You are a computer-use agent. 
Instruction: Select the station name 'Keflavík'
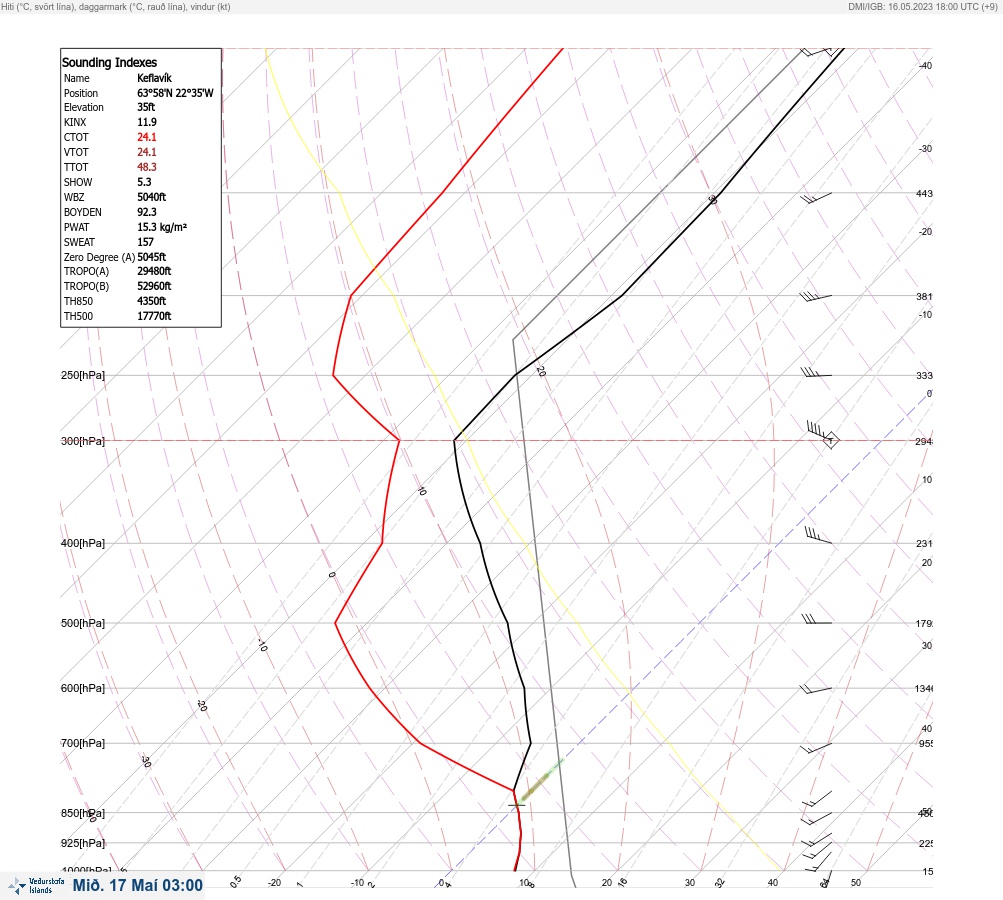154,78
